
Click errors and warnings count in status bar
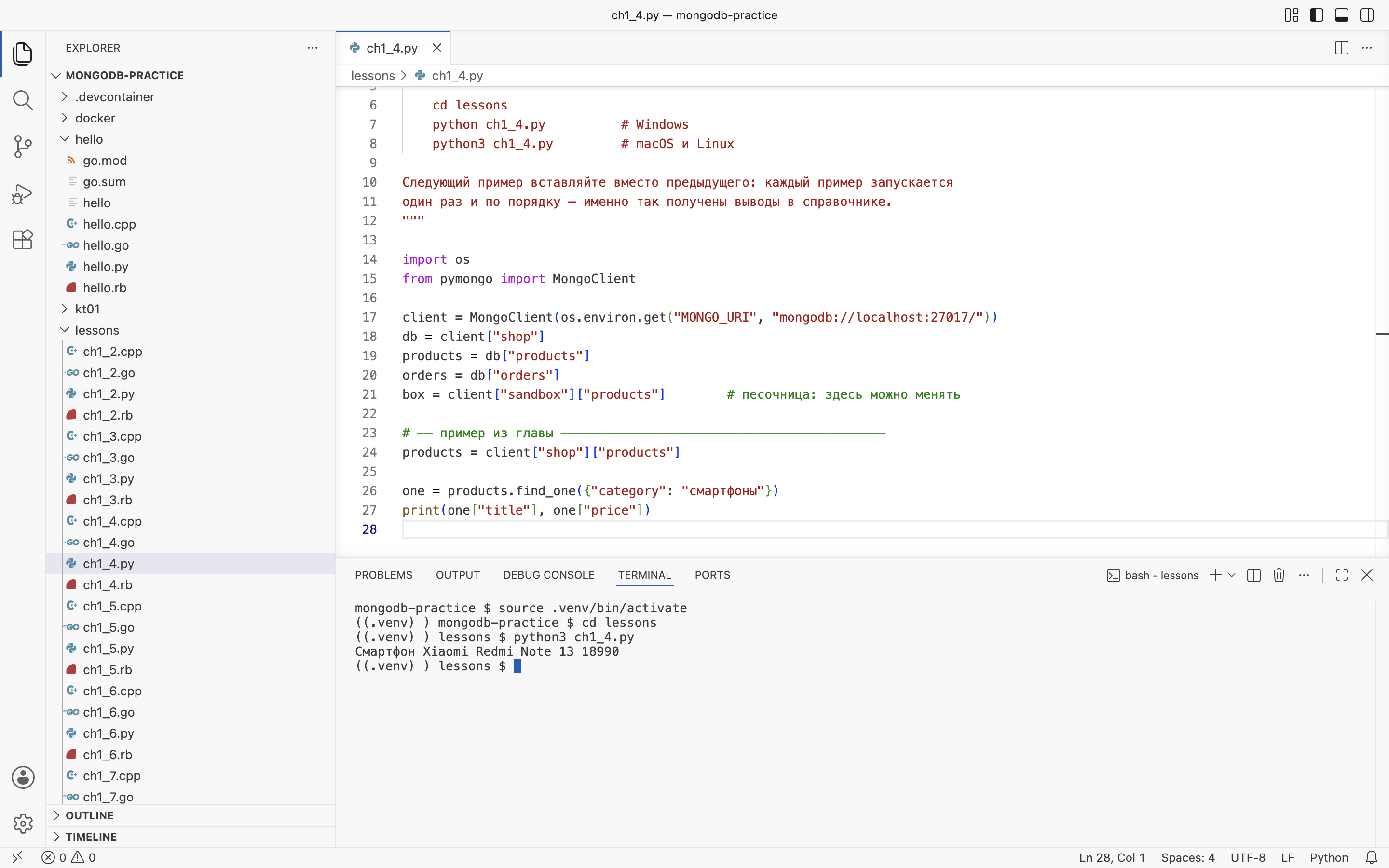coord(68,858)
